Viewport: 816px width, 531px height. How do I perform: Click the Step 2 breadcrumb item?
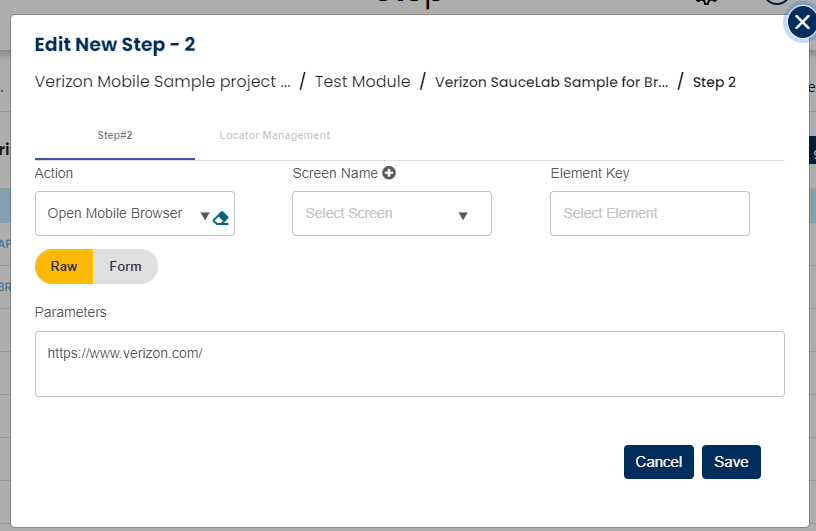(x=714, y=82)
